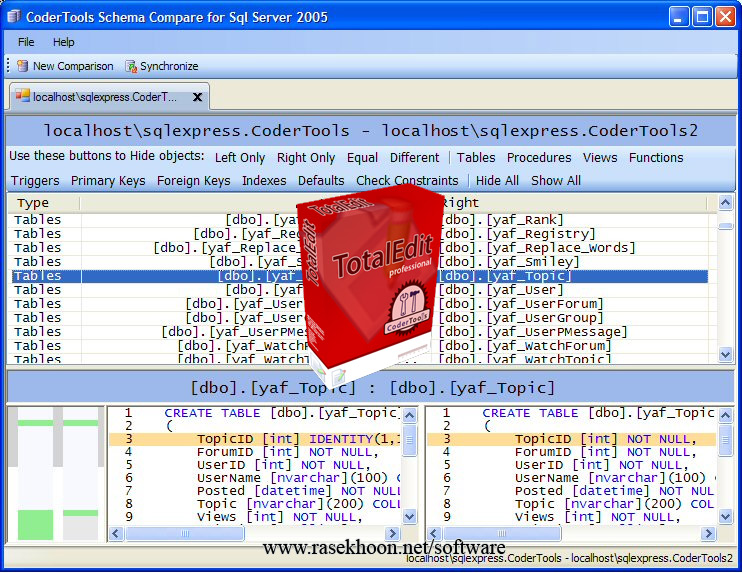Click large green block in difference overview map
This screenshot has height=573, width=742.
click(35, 525)
